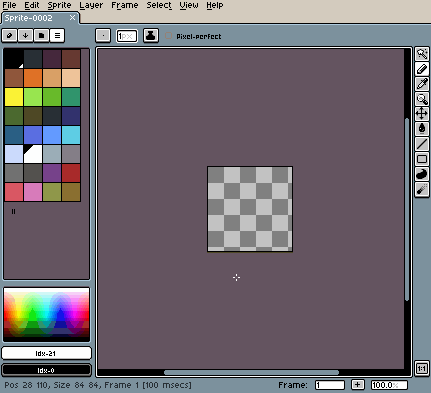Screen dimensions: 431x393
Task: Select the Eyedropper tool
Action: [422, 84]
